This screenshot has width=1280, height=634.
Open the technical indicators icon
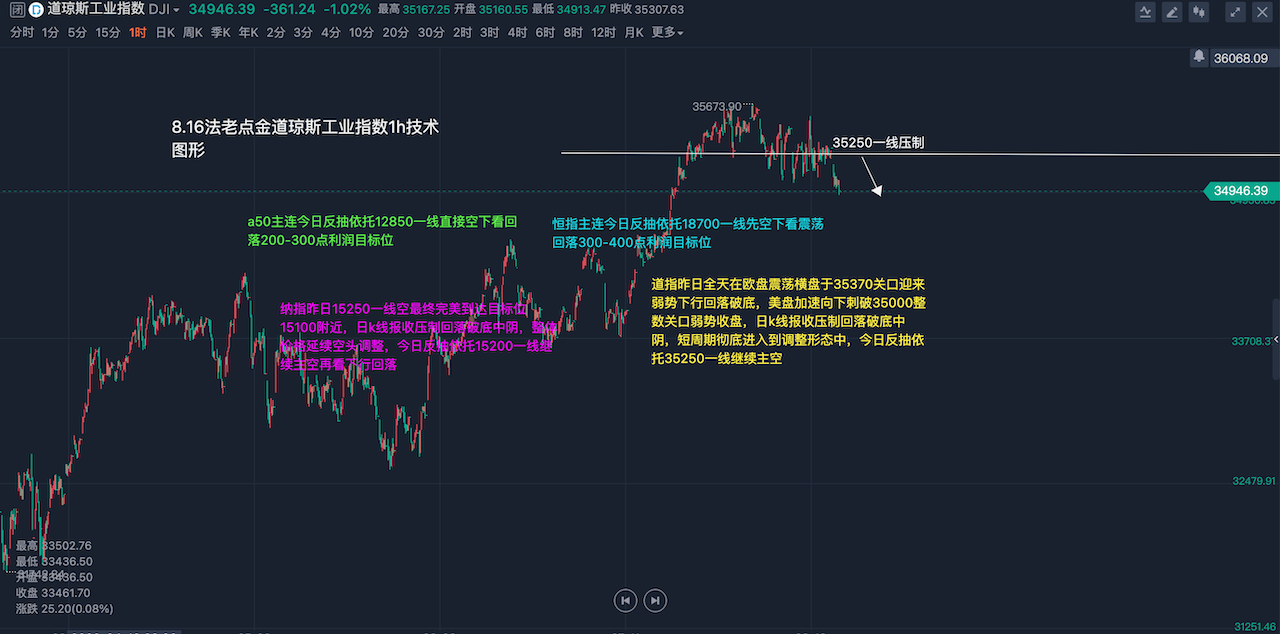[x=1145, y=13]
